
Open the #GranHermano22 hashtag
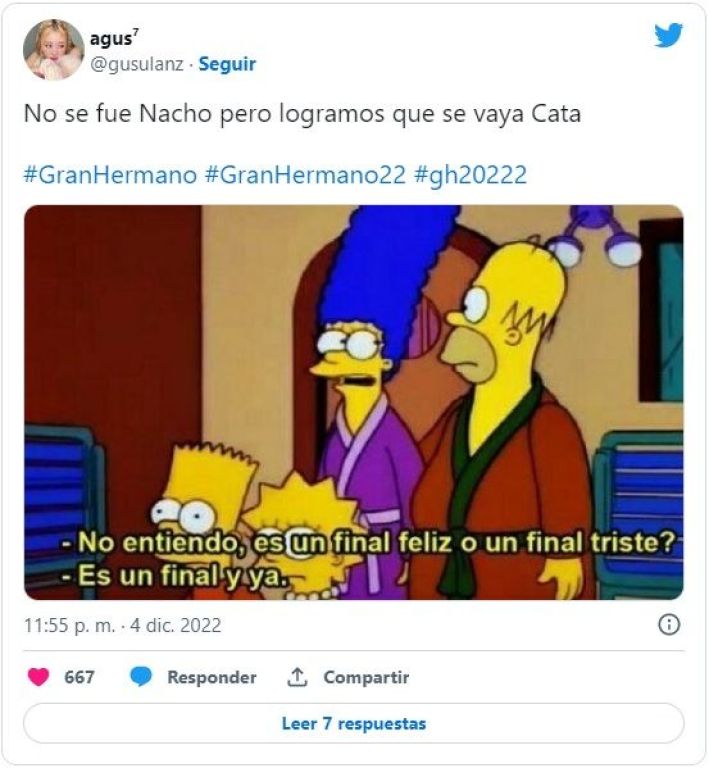[x=305, y=175]
